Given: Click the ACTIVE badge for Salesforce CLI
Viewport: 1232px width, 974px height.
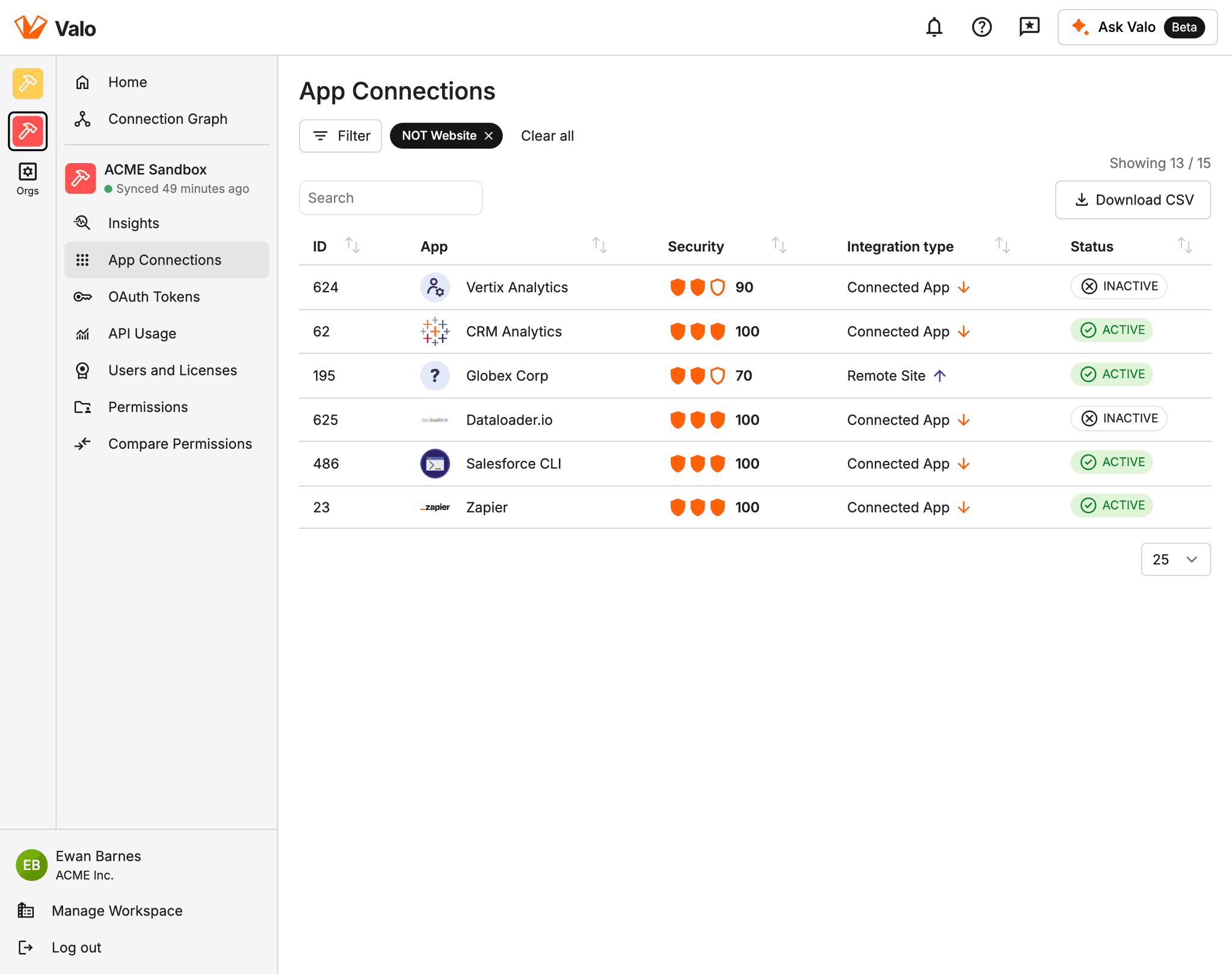Looking at the screenshot, I should pos(1111,462).
